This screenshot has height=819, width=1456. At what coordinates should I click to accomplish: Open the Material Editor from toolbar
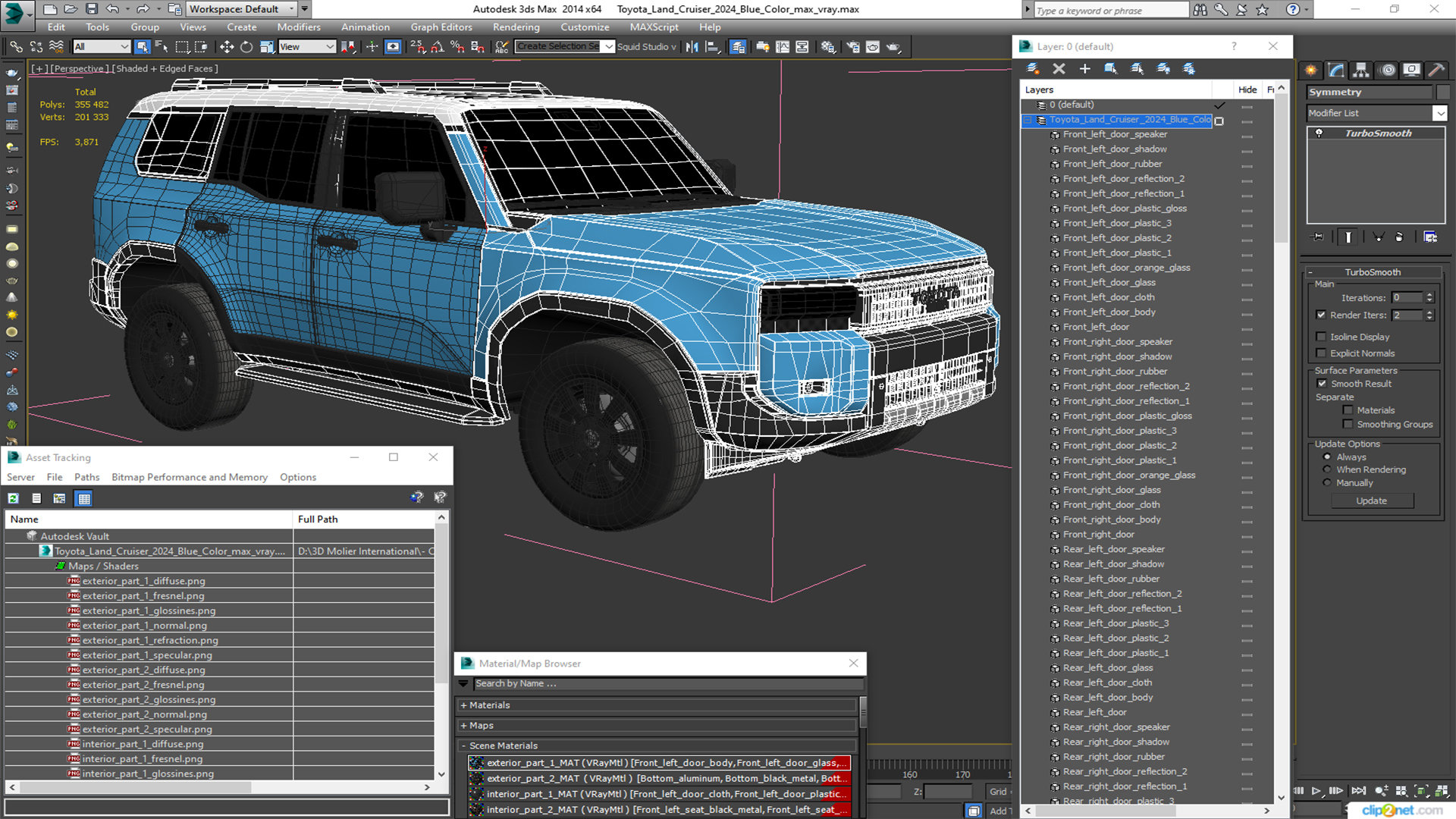point(828,47)
